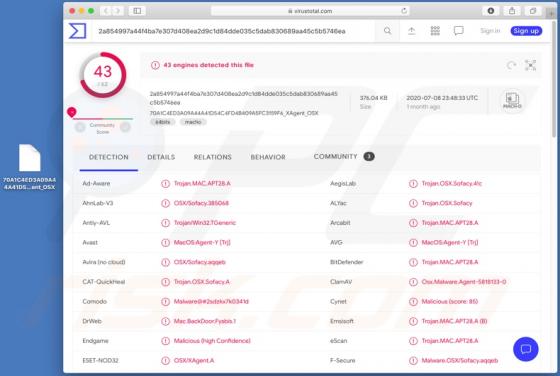The height and width of the screenshot is (376, 560).
Task: Click the Safari address bar
Action: point(310,11)
